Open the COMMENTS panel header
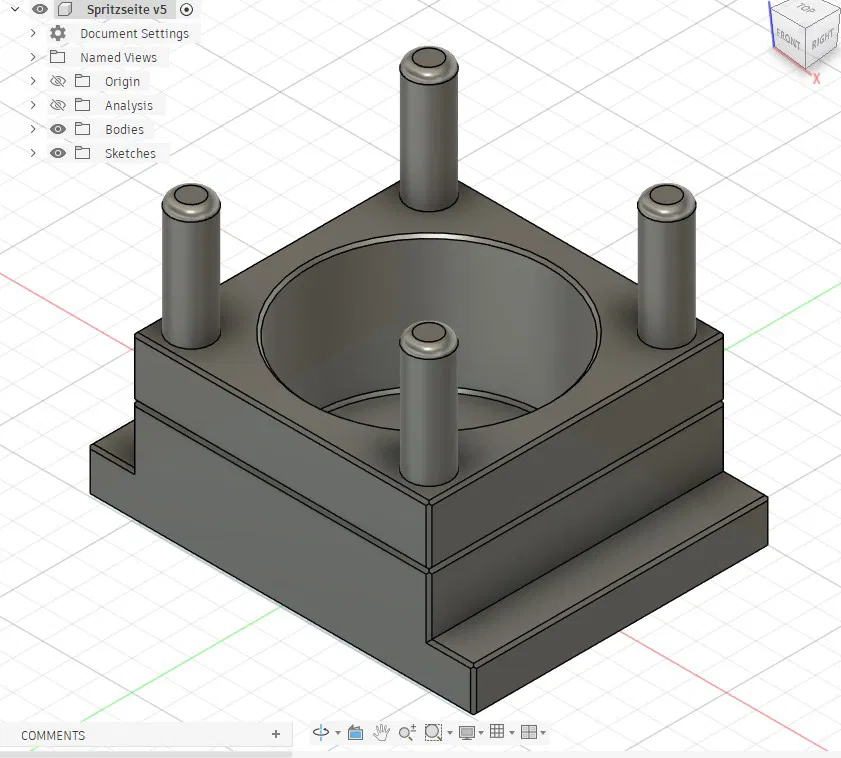The height and width of the screenshot is (758, 841). click(53, 735)
